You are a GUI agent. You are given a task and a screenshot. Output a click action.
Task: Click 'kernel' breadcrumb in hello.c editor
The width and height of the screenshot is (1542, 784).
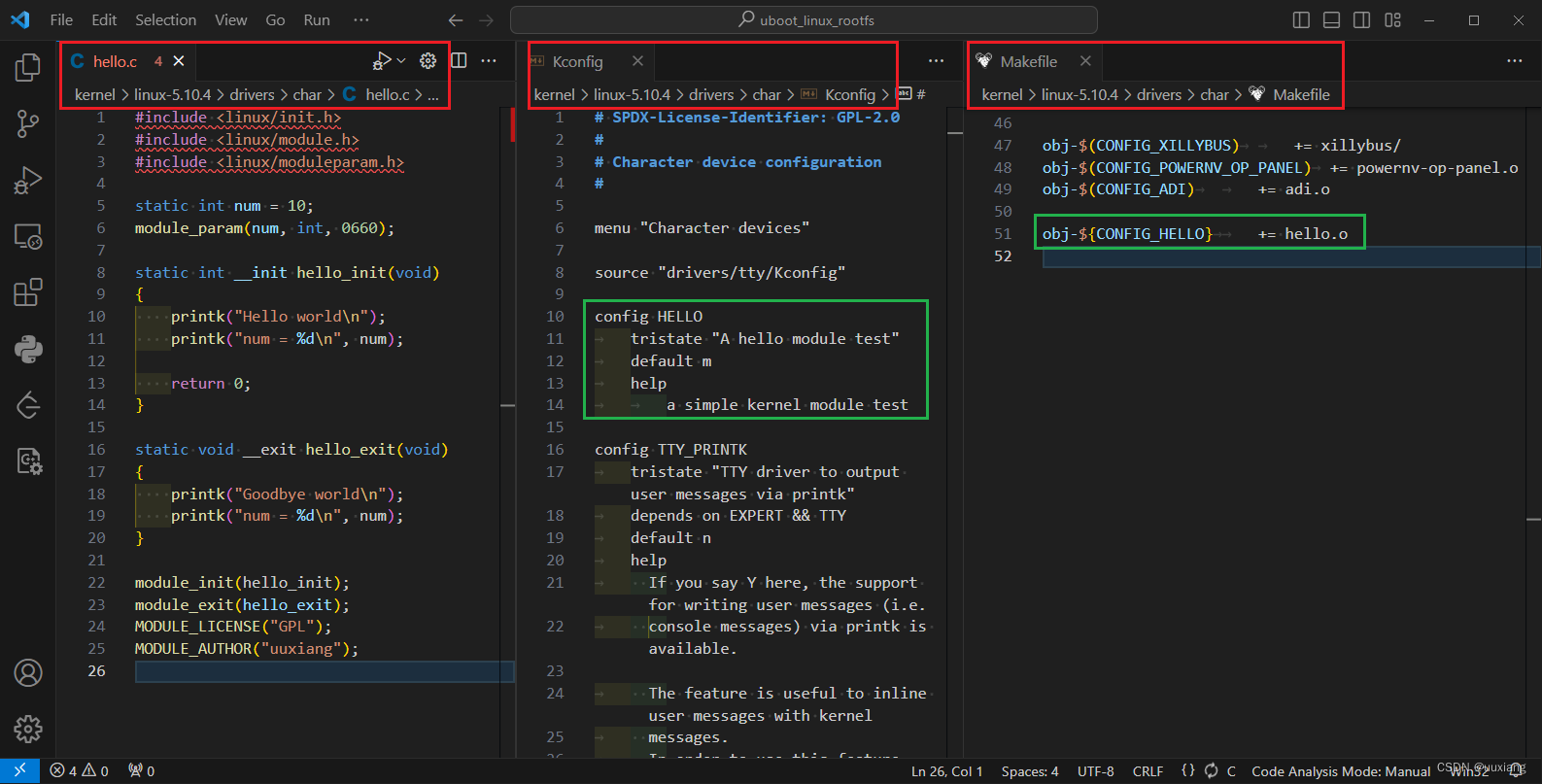point(94,94)
